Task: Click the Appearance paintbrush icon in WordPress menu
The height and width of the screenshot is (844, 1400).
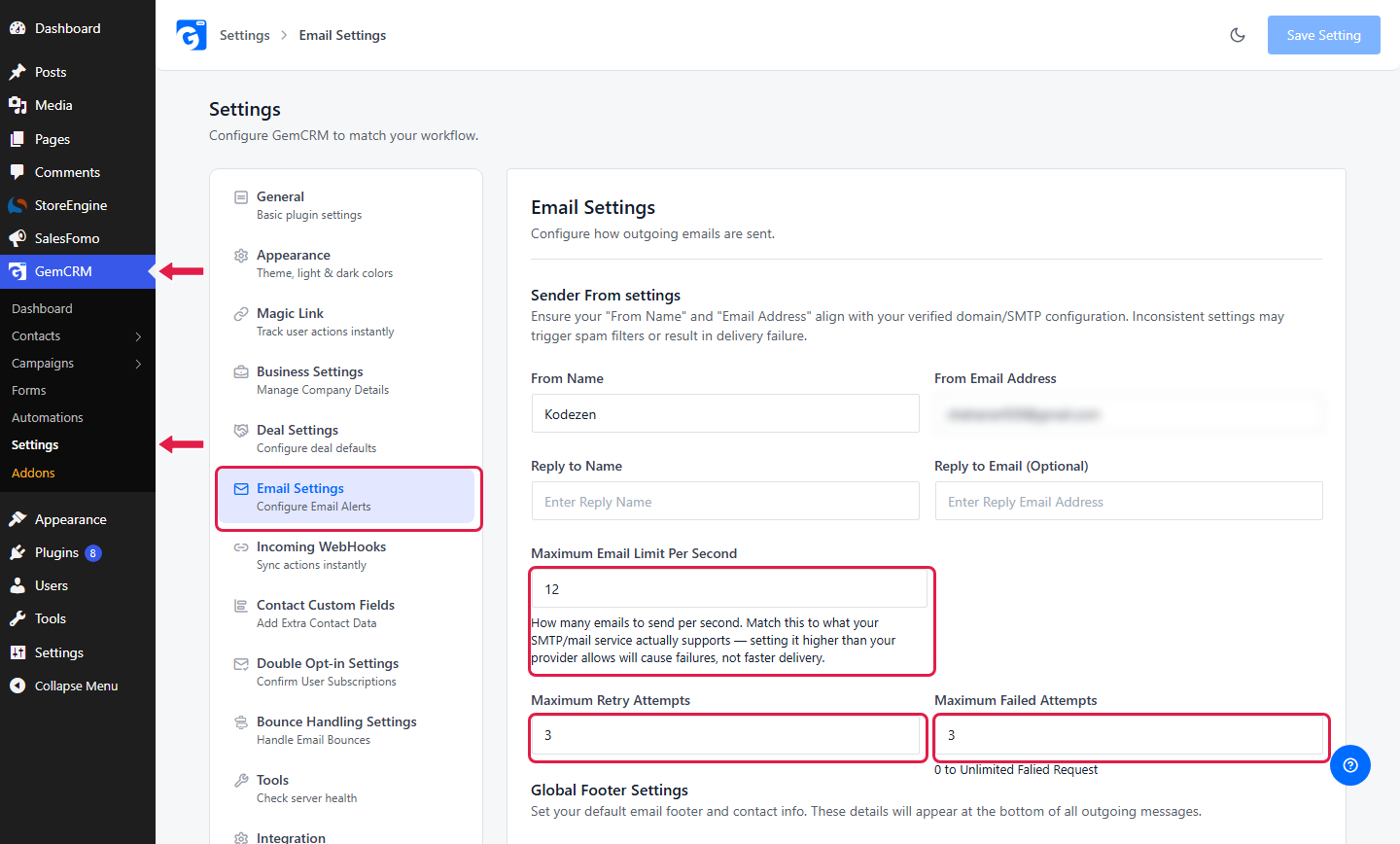Action: click(17, 519)
